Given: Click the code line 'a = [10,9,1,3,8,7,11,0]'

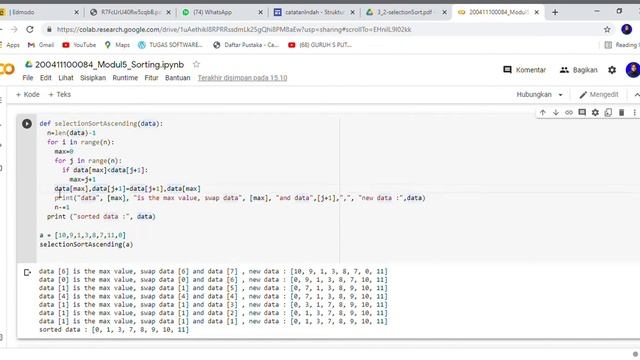Looking at the screenshot, I should [x=83, y=235].
